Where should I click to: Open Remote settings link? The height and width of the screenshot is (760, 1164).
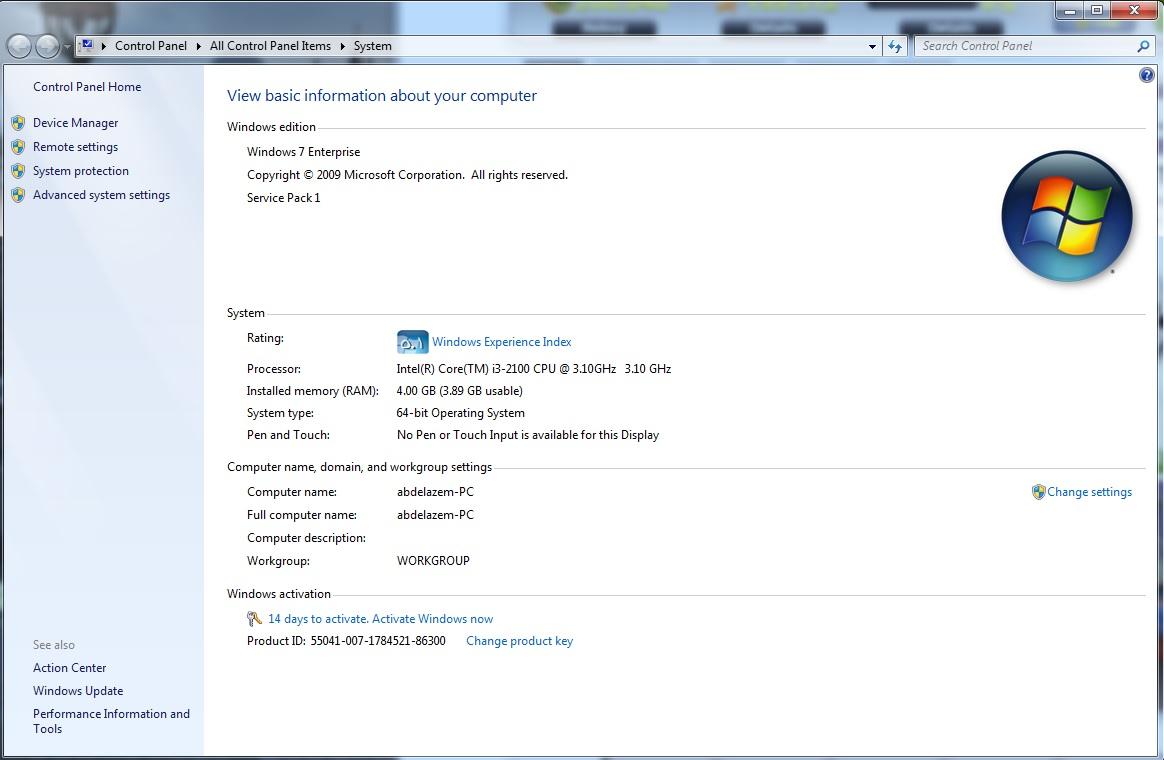point(75,147)
